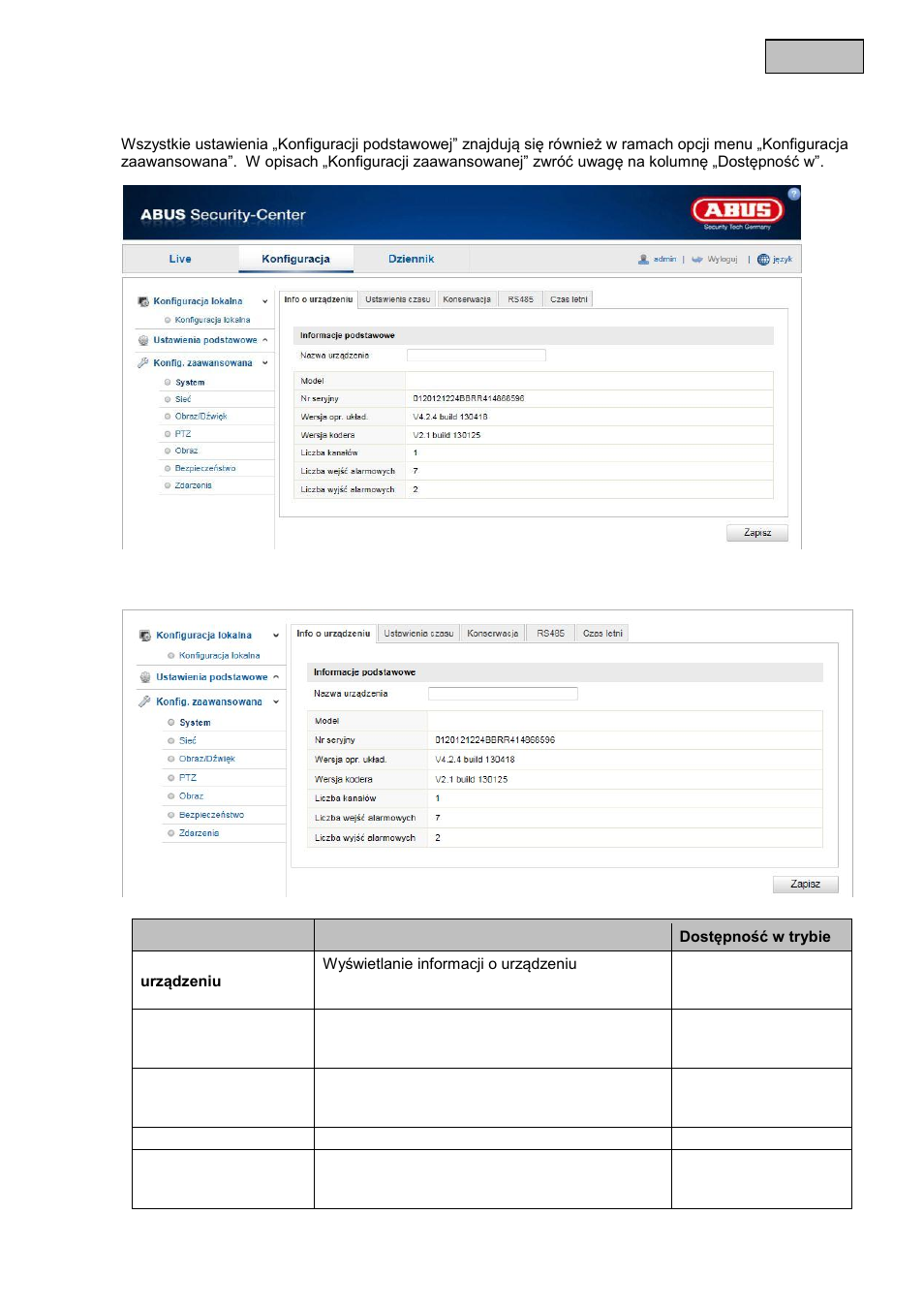Collapse Konfiguracja lokalna chevron in the upper screenshot

tap(265, 301)
